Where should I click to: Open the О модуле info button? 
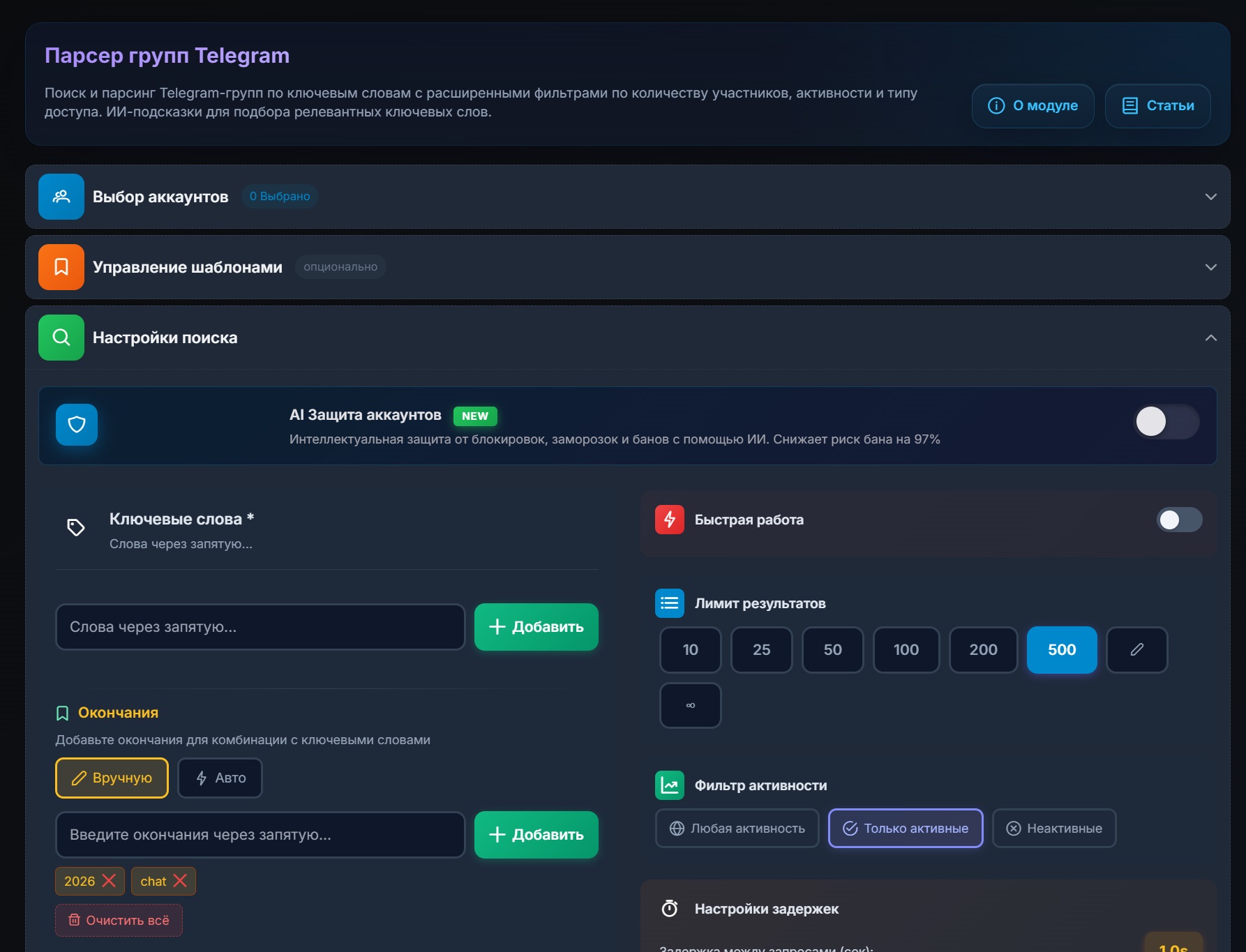[x=1033, y=106]
